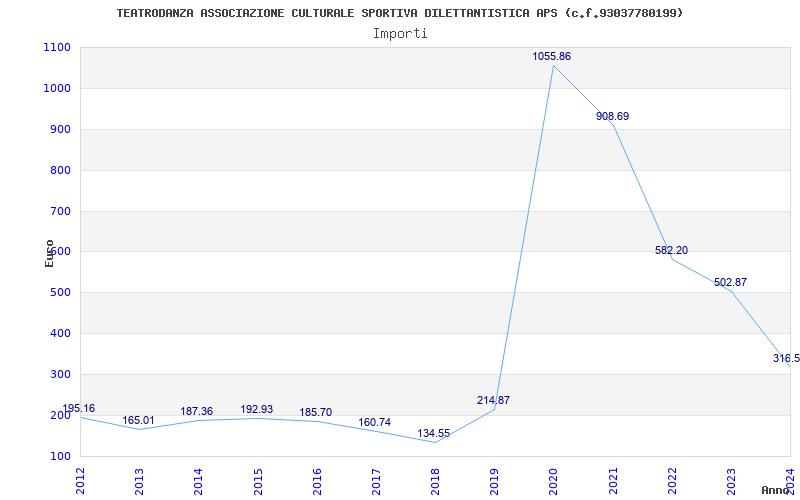The height and width of the screenshot is (500, 800).
Task: Click the 187.36 data label
Action: pos(196,411)
